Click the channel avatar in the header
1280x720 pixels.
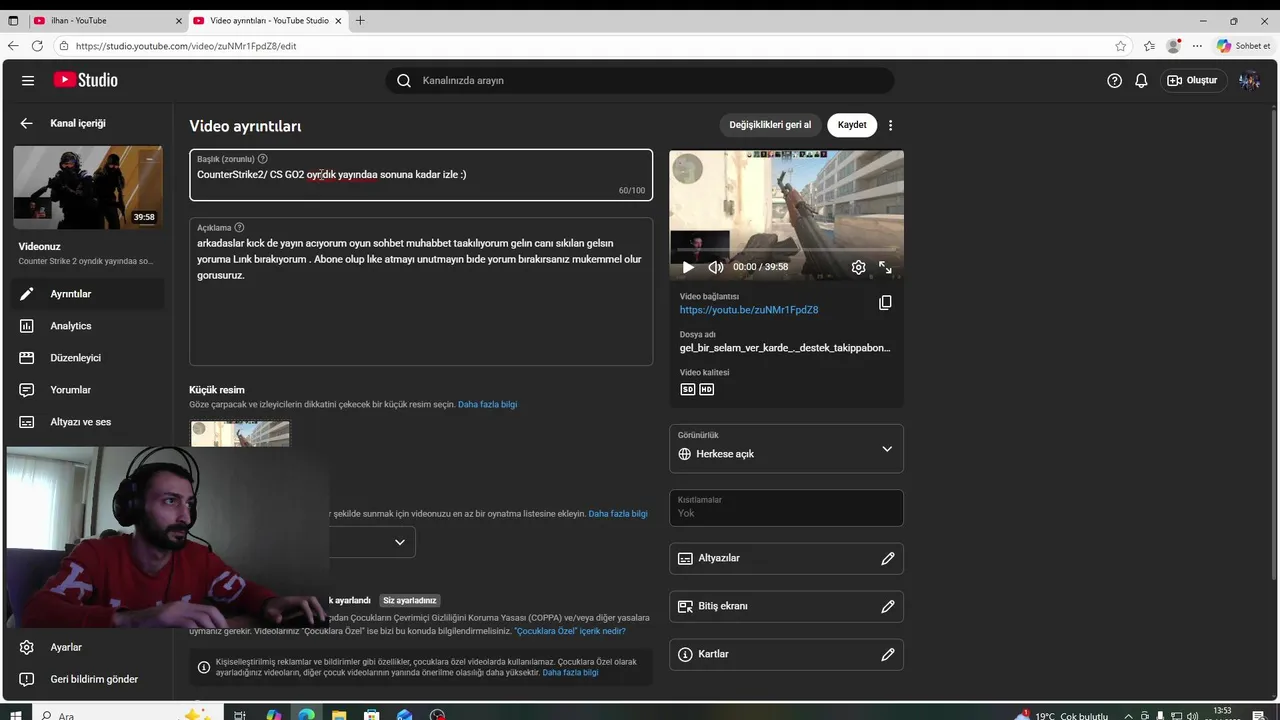1248,80
